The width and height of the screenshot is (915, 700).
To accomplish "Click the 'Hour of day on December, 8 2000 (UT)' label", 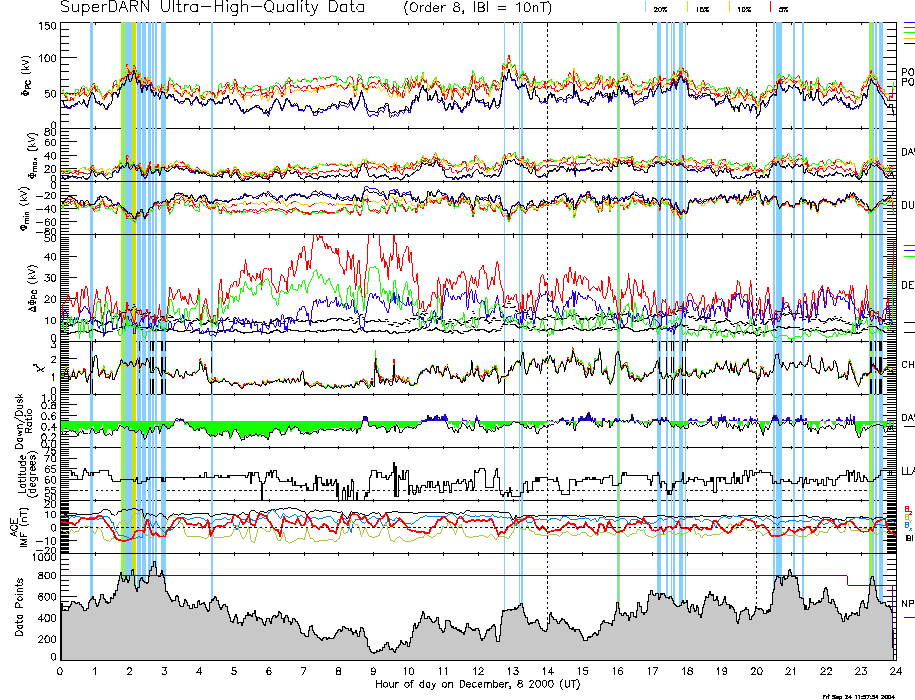I will tap(477, 684).
